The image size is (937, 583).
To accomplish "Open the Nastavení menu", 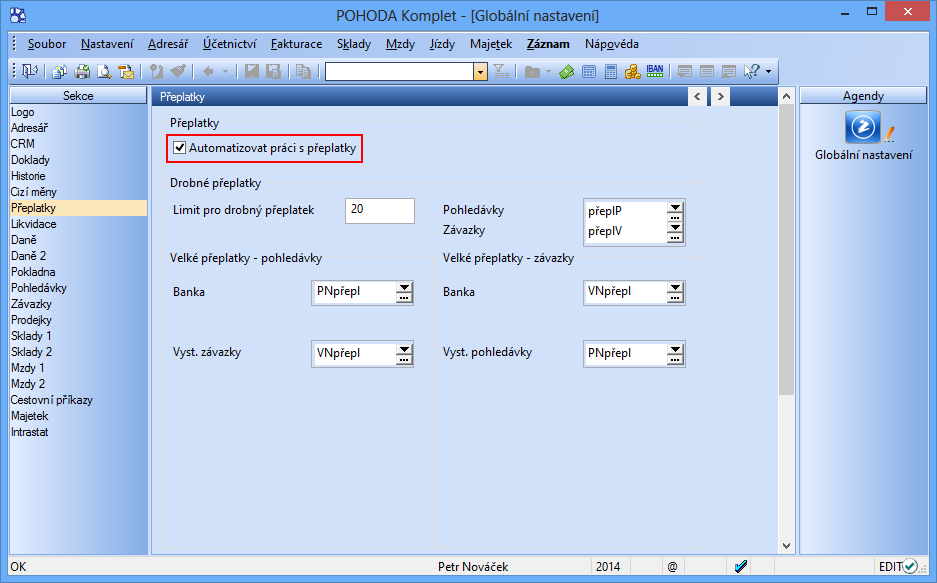I will click(x=107, y=44).
